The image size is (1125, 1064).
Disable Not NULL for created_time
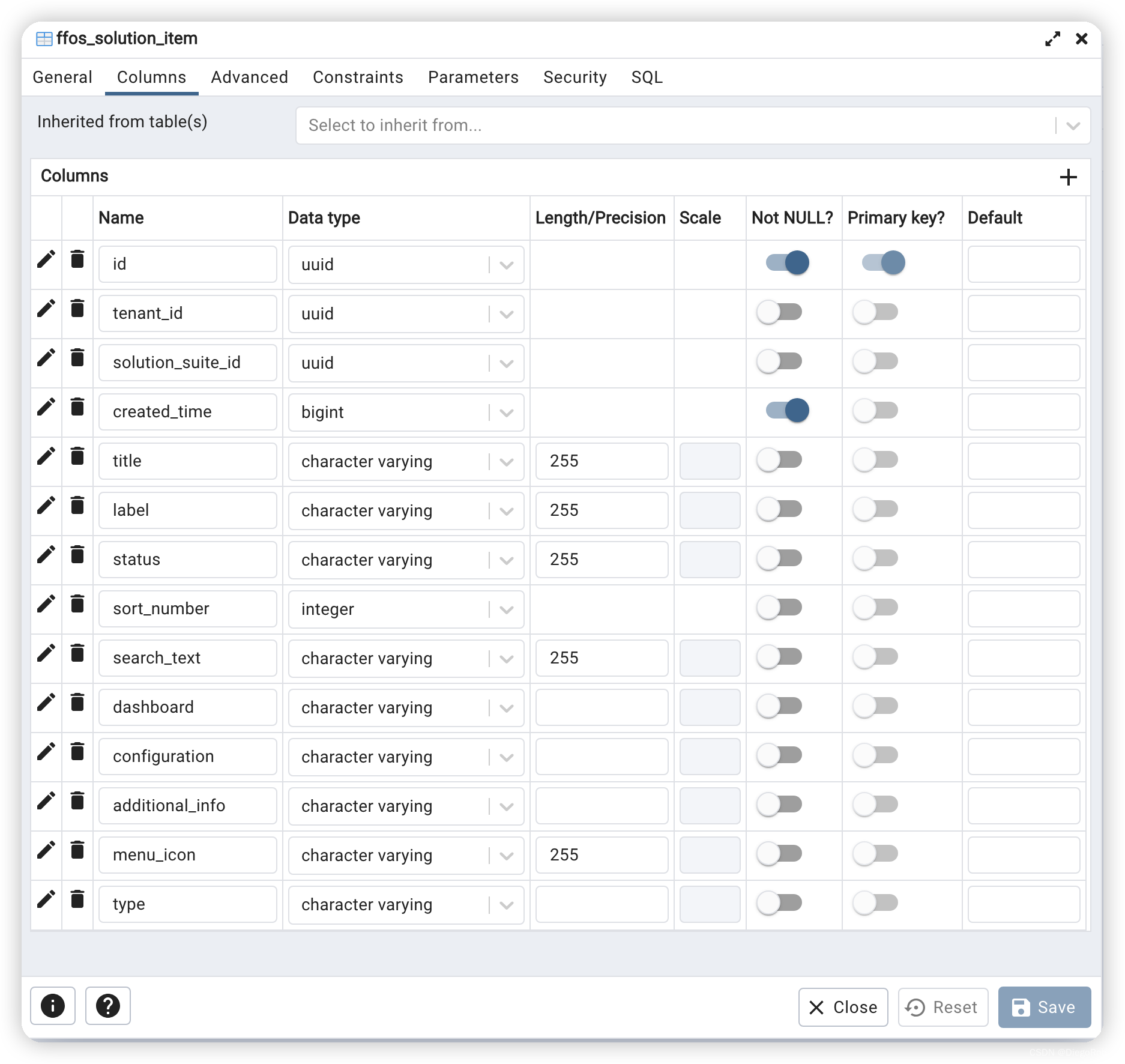(x=788, y=410)
